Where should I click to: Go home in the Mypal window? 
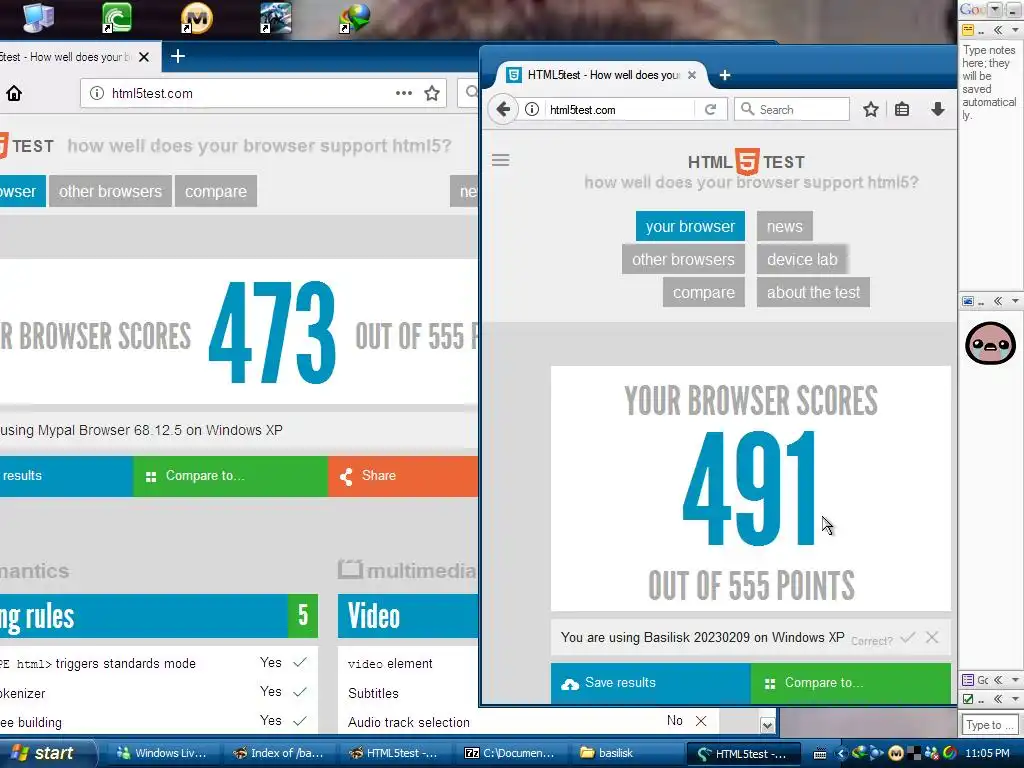[x=14, y=93]
